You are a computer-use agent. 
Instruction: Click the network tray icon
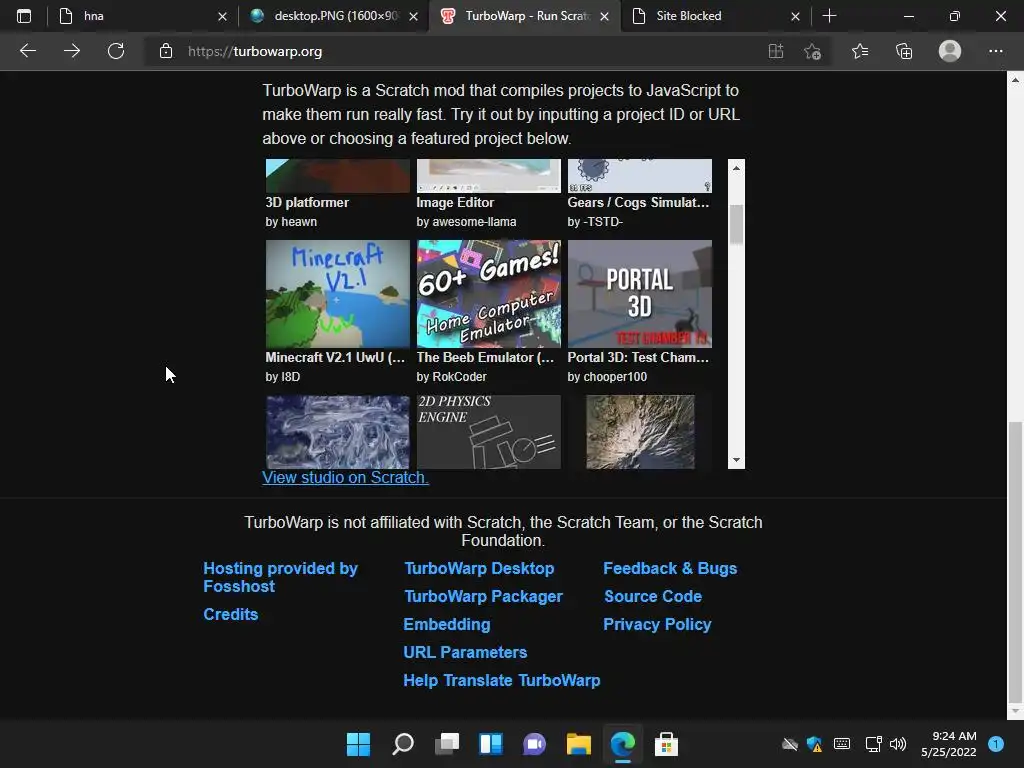[873, 744]
